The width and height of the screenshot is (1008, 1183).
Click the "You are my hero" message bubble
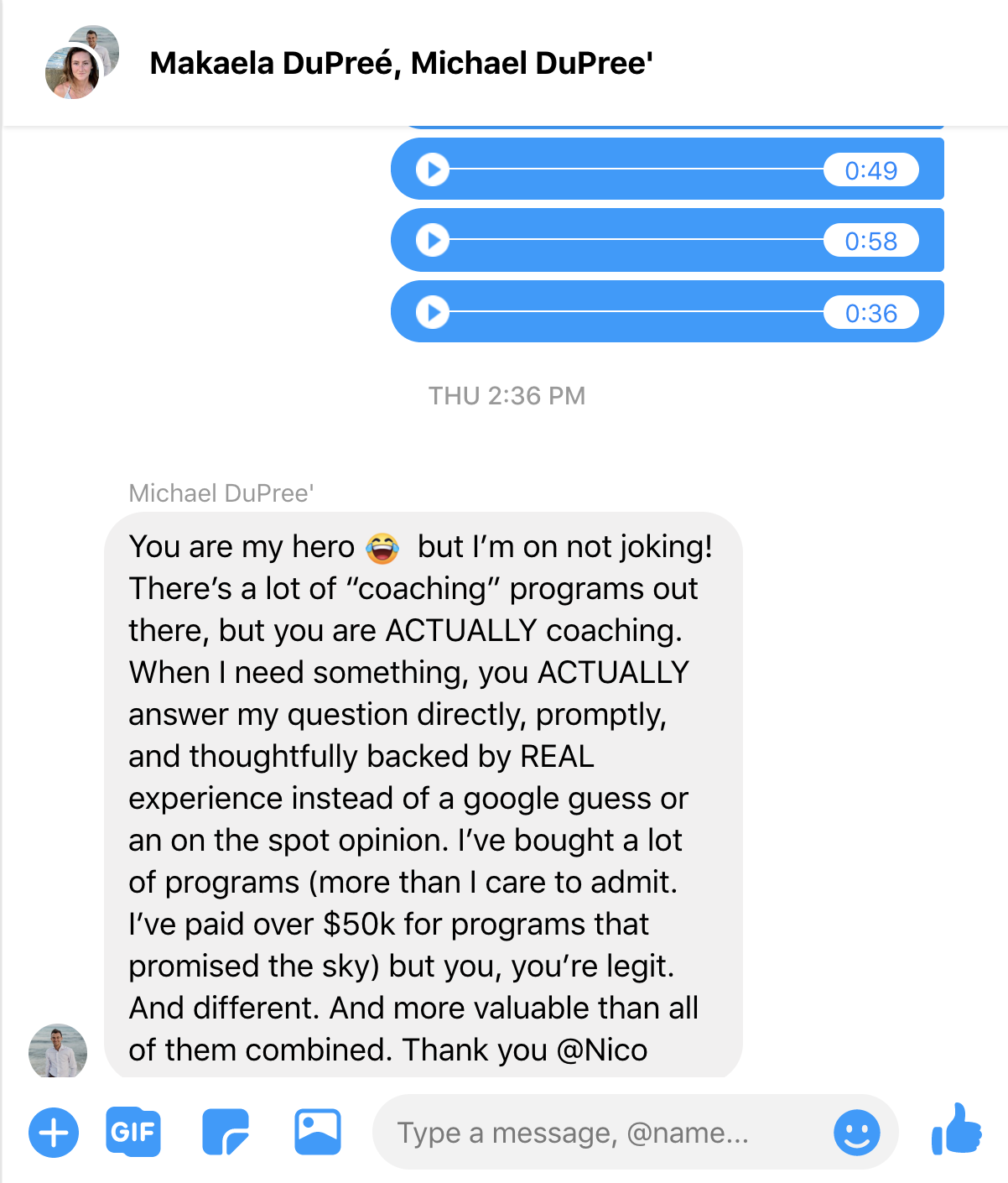point(423,797)
